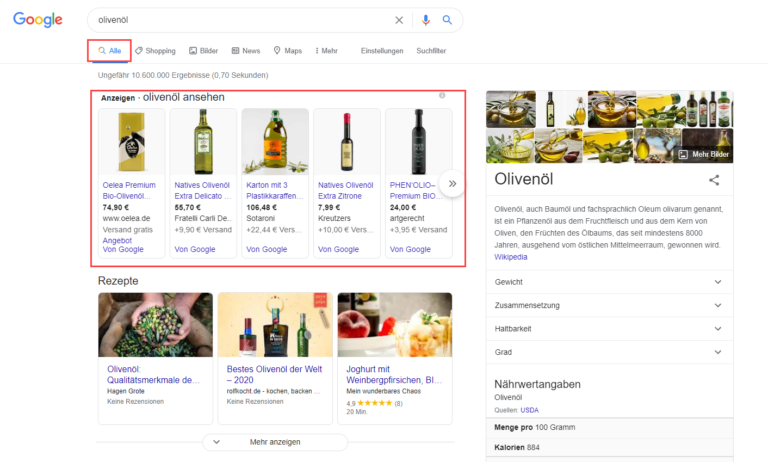The height and width of the screenshot is (462, 768).
Task: Open the Joghurt mit Weinbergpfirsichen recipe link
Action: tap(394, 374)
